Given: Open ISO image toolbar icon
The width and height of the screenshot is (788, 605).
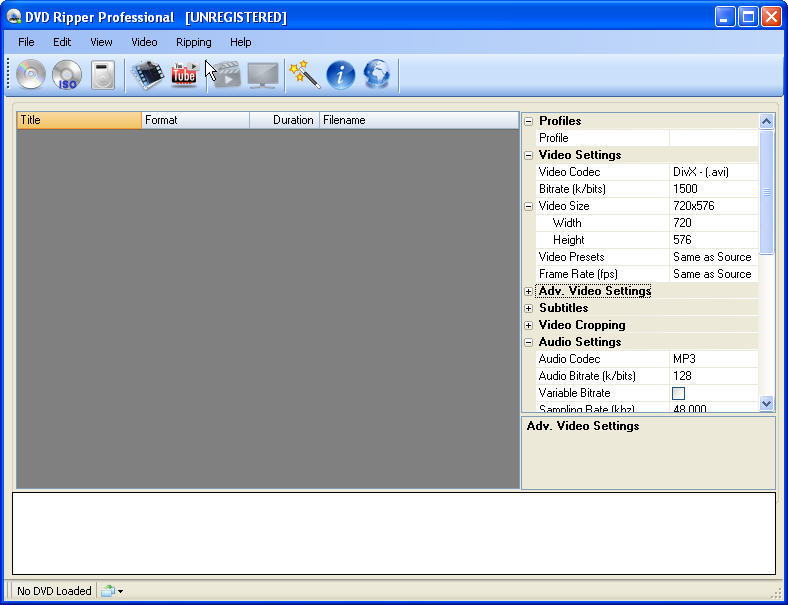Looking at the screenshot, I should coord(67,75).
